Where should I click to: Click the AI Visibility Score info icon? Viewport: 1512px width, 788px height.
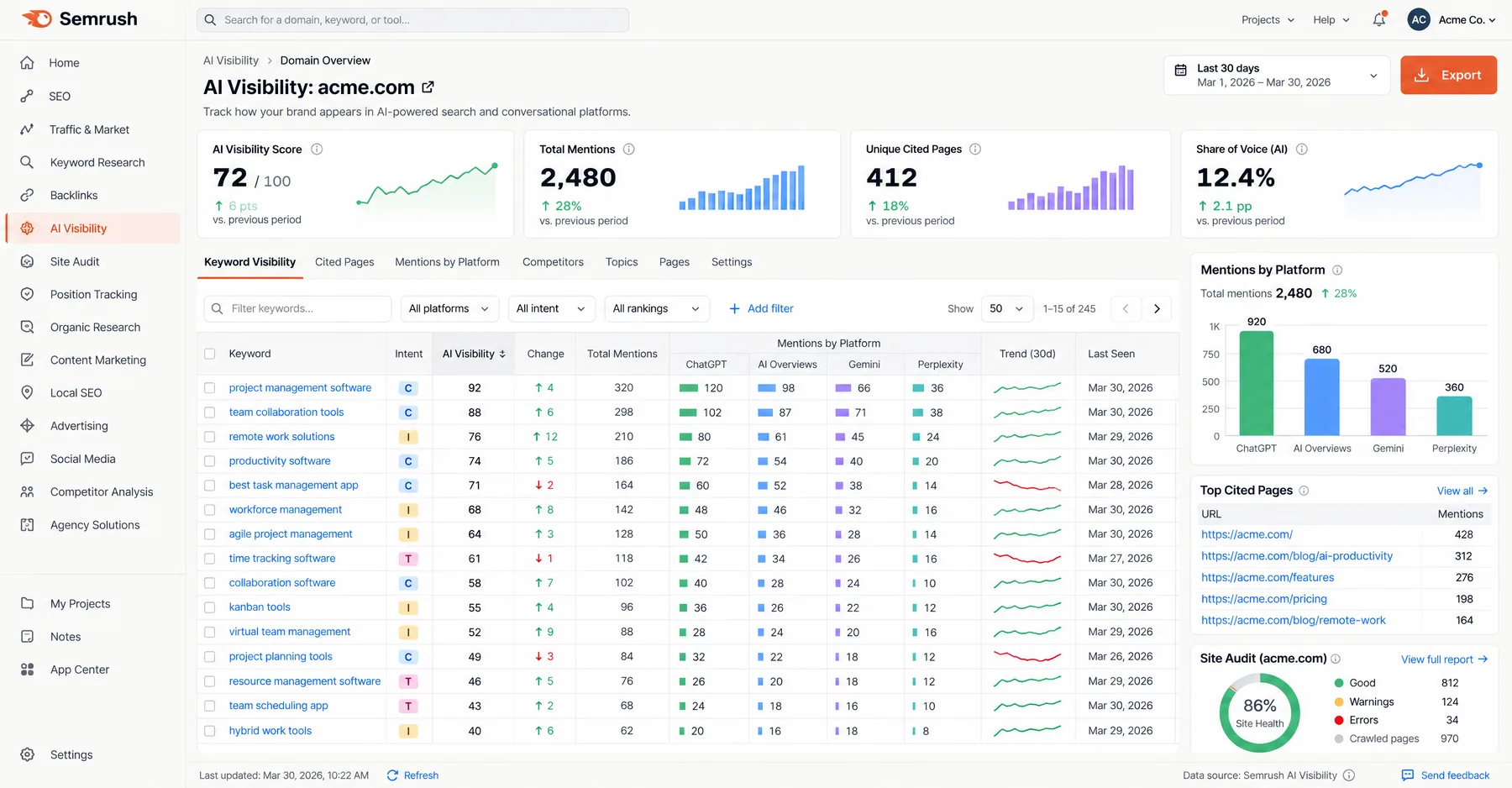click(x=317, y=149)
